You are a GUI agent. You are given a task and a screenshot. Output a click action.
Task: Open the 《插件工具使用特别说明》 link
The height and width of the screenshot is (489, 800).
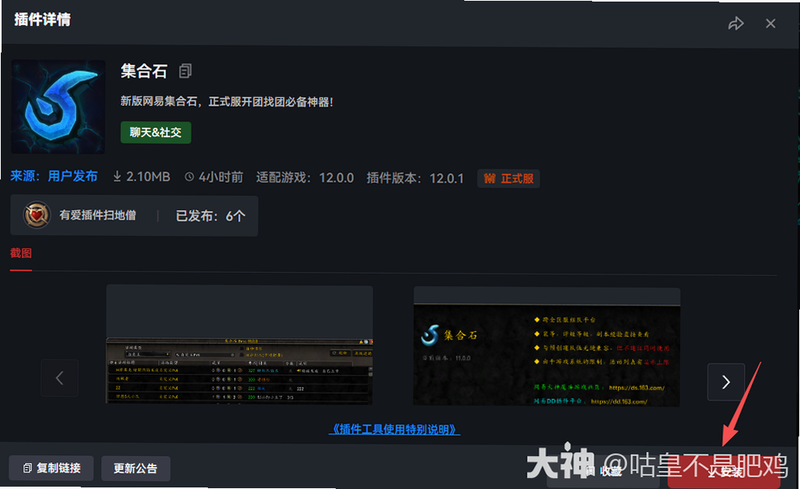pos(394,429)
